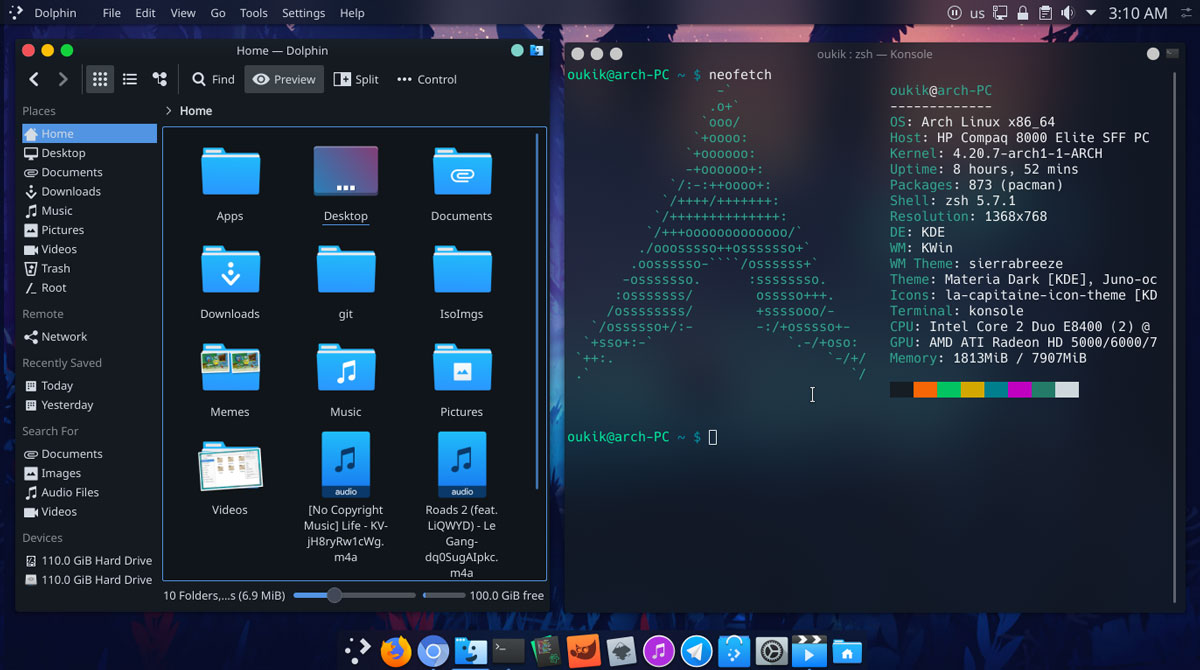
Task: Open Konsole terminal icon in dock
Action: tap(508, 651)
